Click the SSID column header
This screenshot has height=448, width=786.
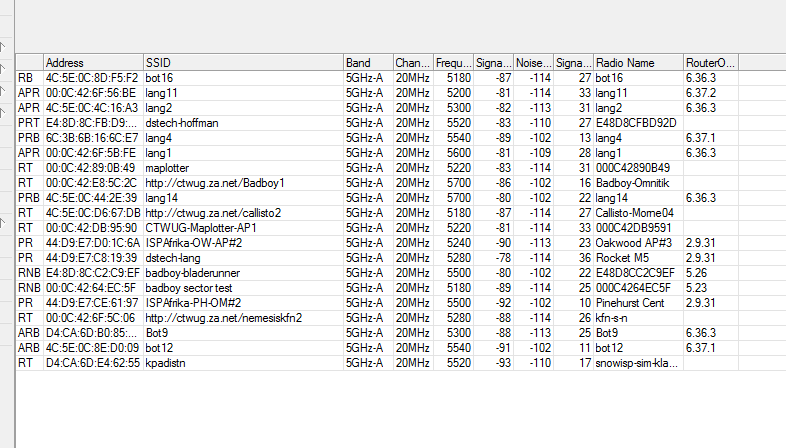241,62
